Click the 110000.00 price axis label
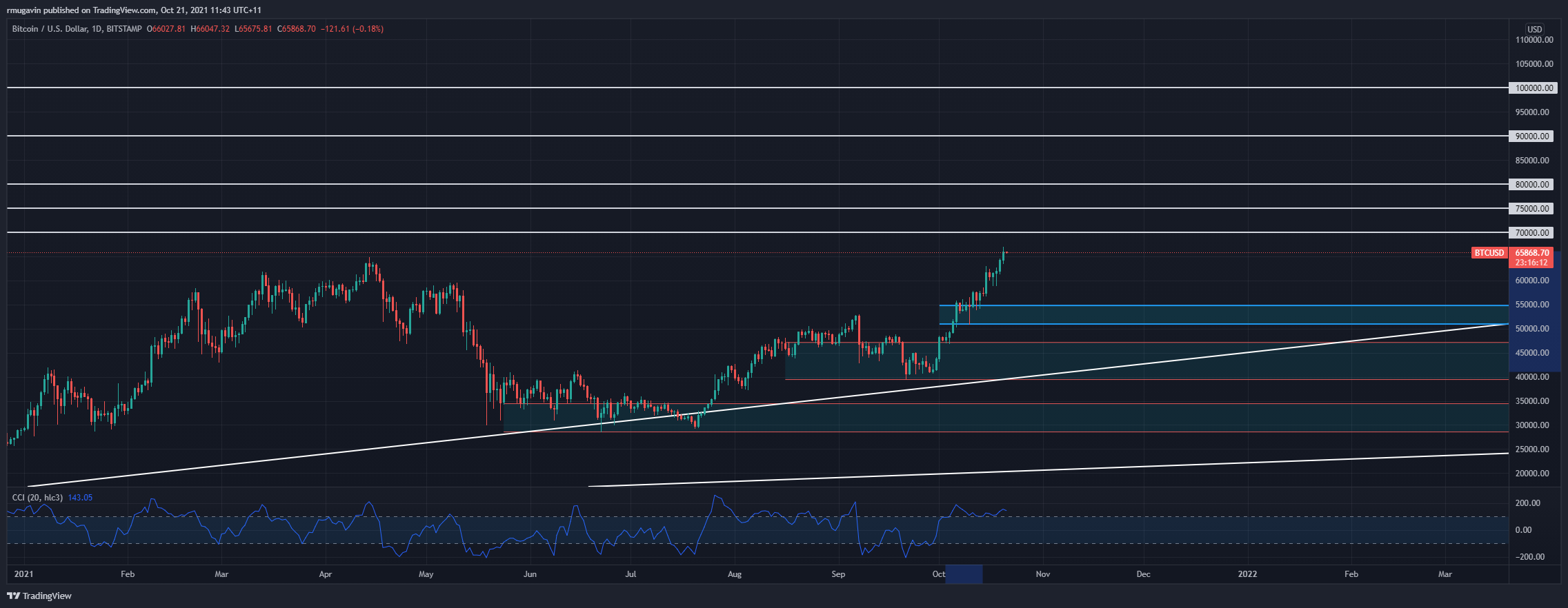The image size is (1568, 608). (1534, 40)
